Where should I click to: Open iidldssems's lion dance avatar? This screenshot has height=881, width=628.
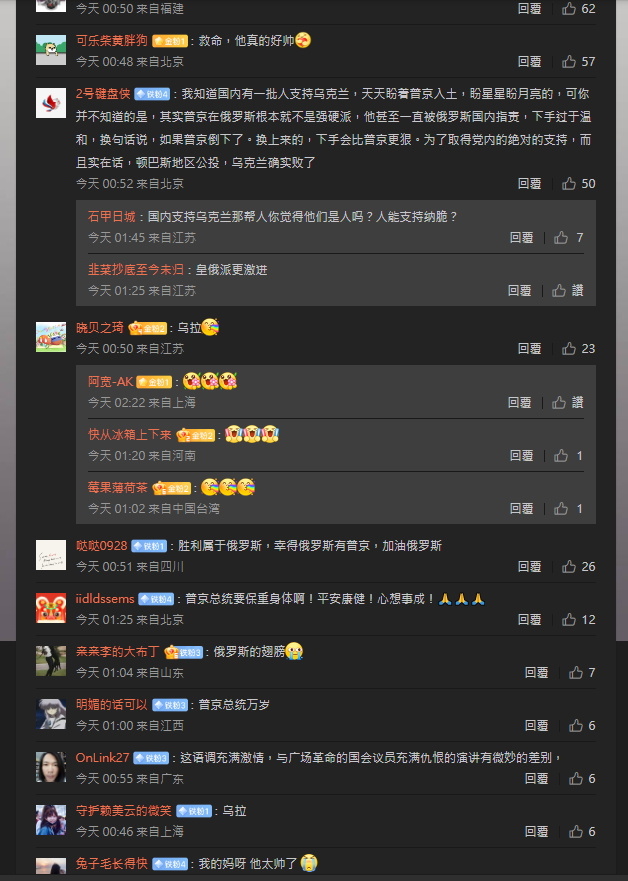click(x=51, y=607)
